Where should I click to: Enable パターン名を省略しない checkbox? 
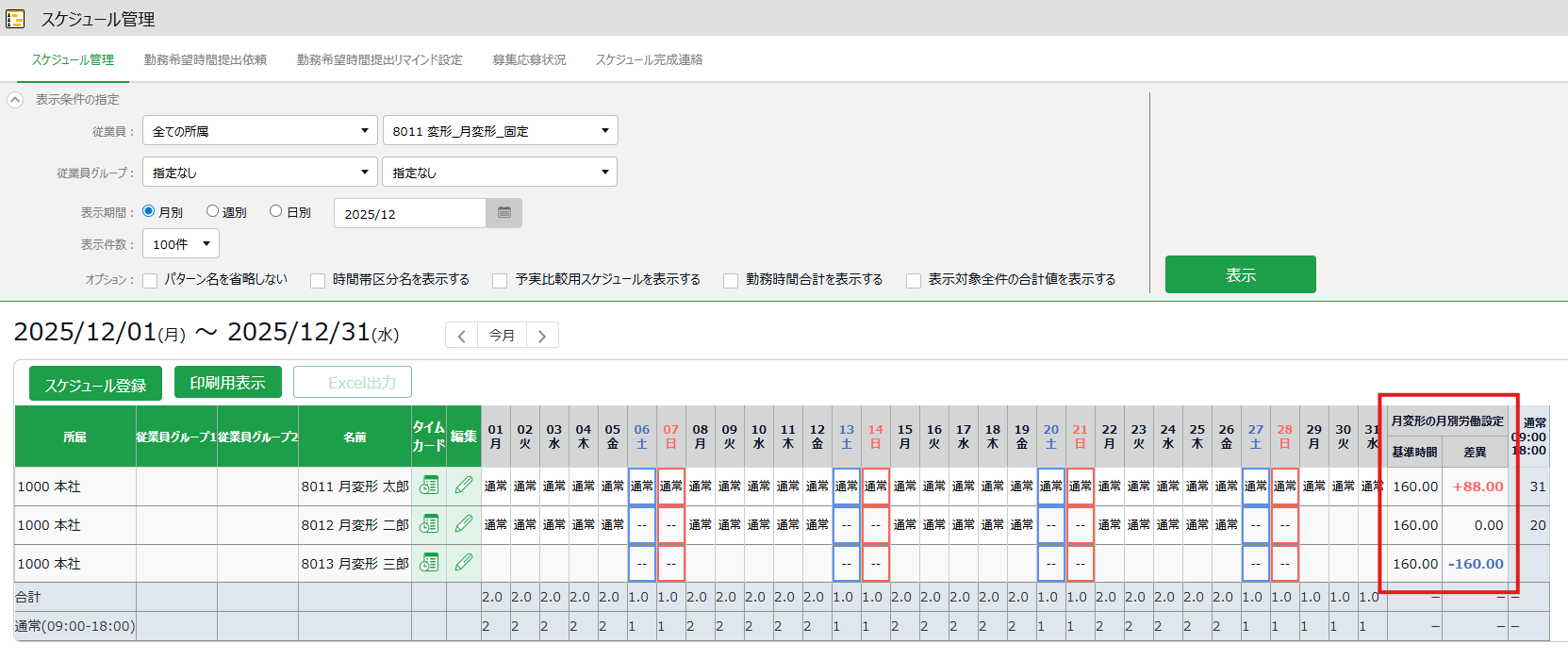pyautogui.click(x=150, y=280)
